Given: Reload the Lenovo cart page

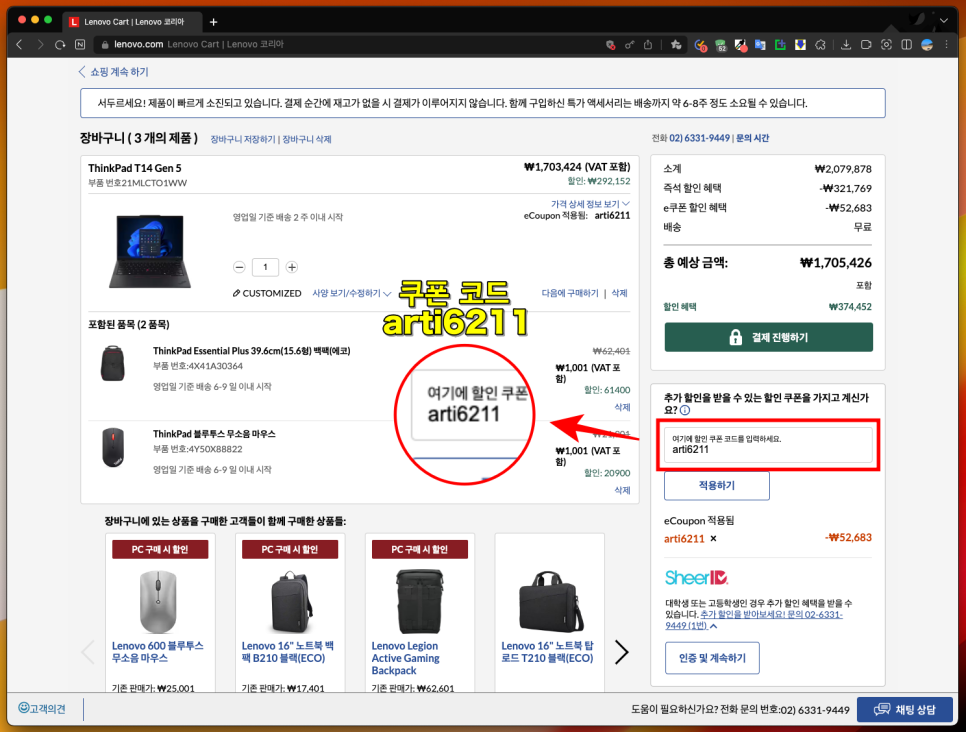Looking at the screenshot, I should click(60, 44).
